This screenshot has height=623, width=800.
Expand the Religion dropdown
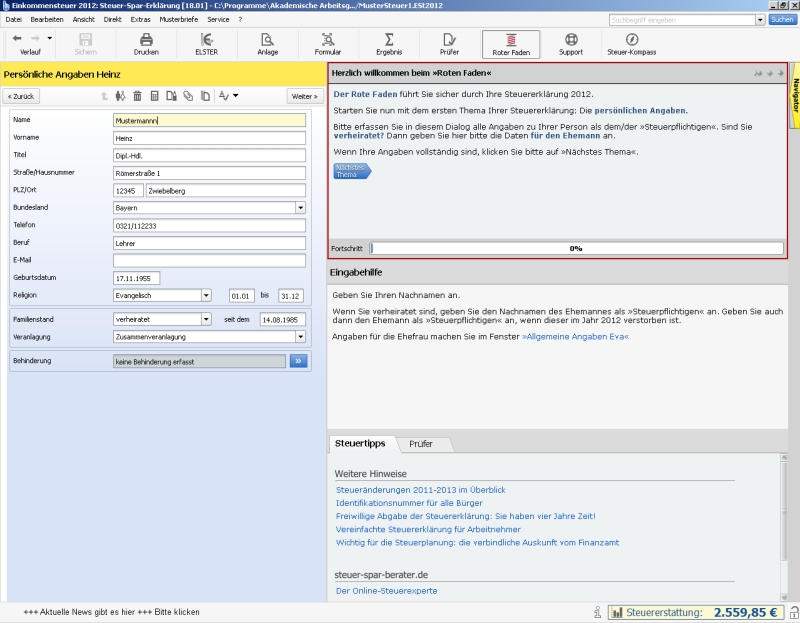point(206,295)
